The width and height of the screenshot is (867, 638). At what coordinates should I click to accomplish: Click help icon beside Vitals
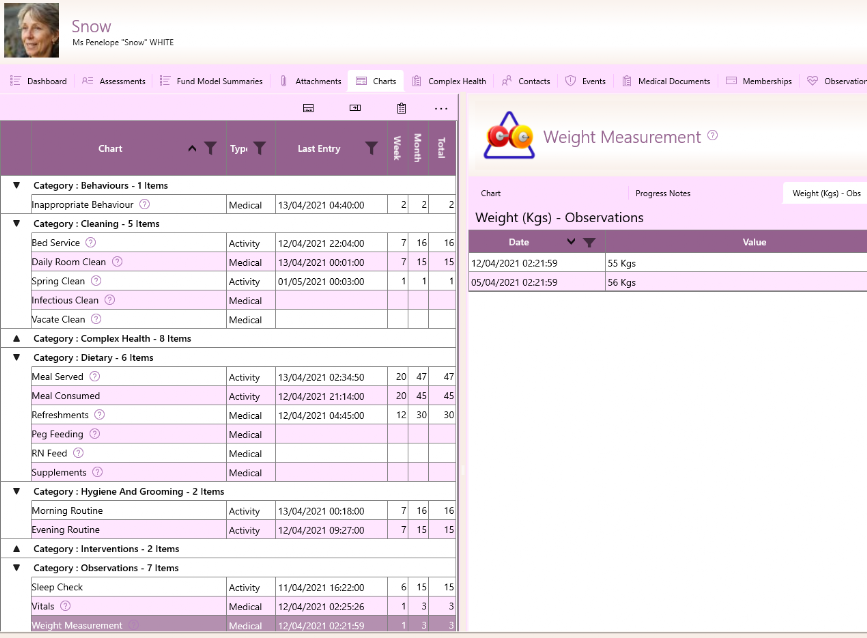coord(65,605)
